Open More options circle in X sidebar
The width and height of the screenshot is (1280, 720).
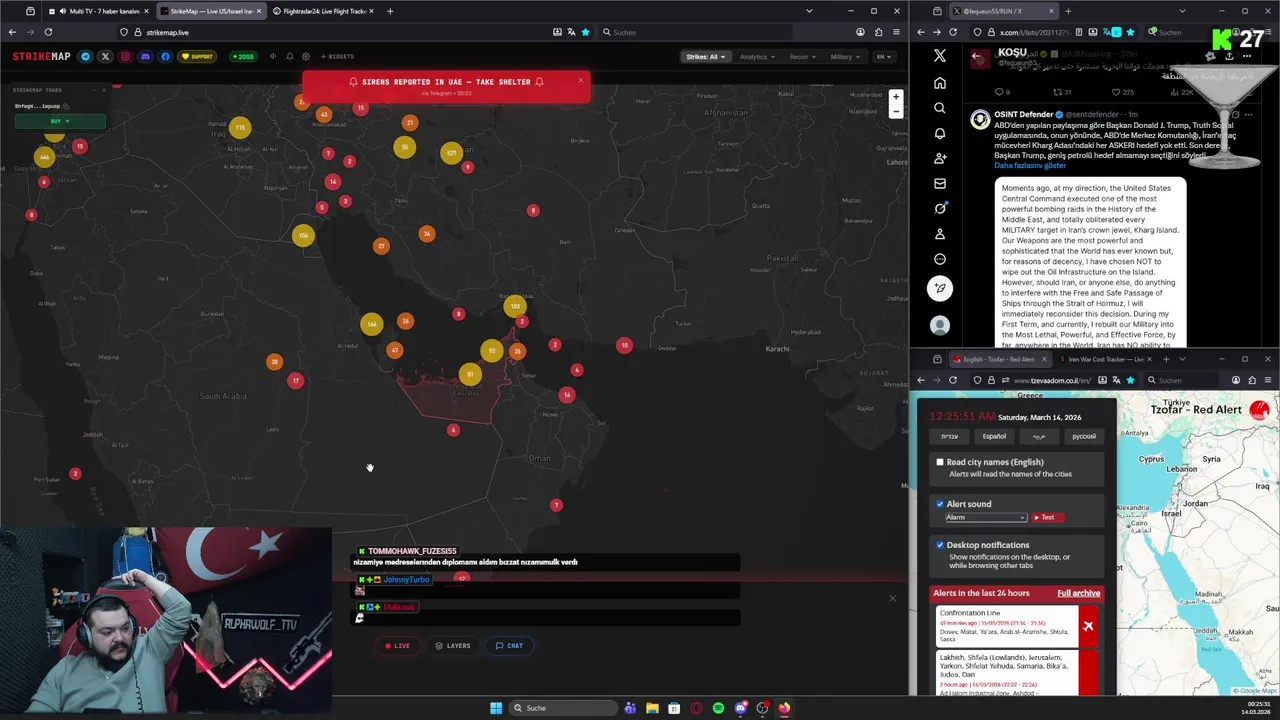939,259
